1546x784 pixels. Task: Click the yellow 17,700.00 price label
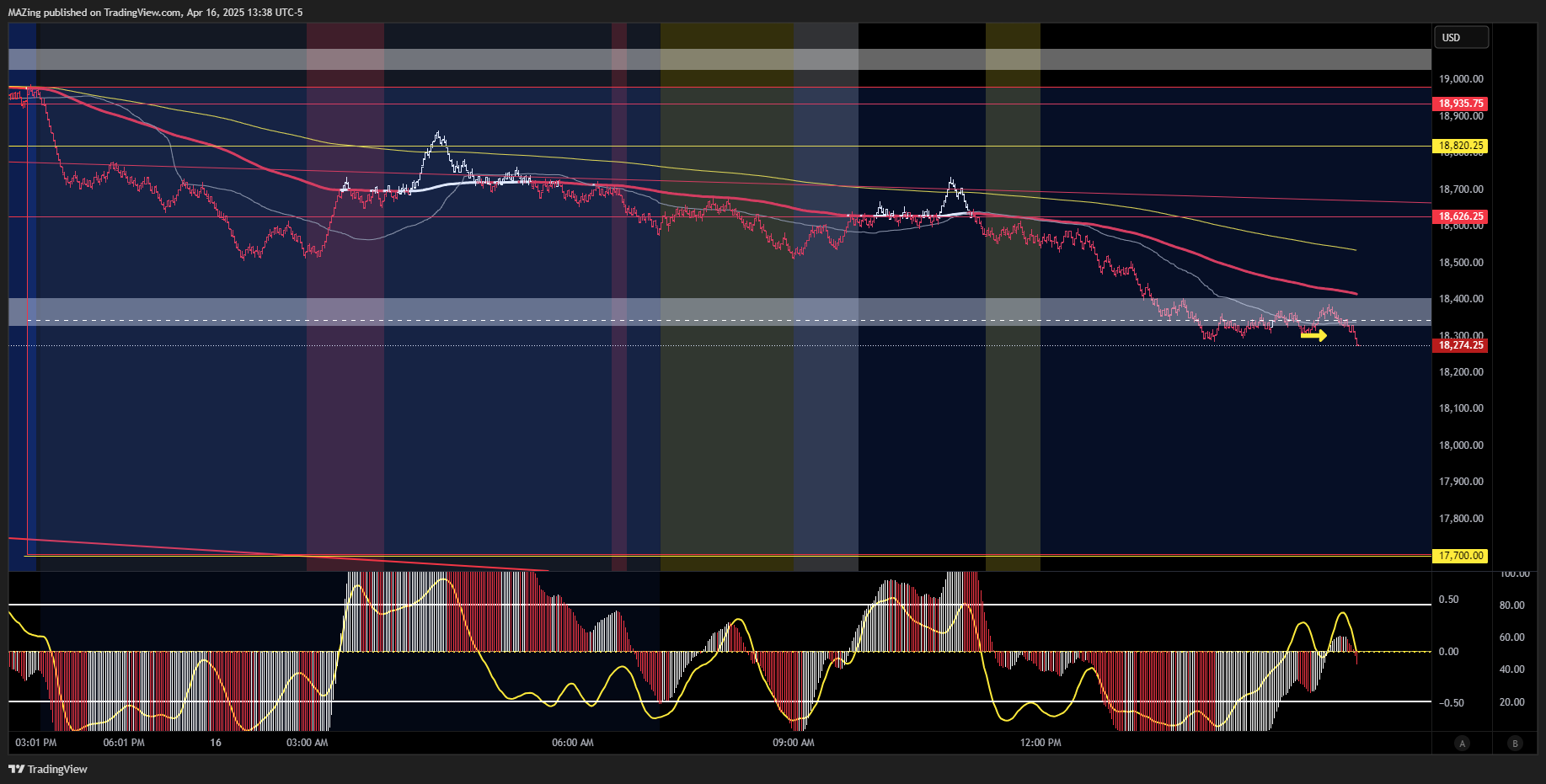pyautogui.click(x=1460, y=556)
